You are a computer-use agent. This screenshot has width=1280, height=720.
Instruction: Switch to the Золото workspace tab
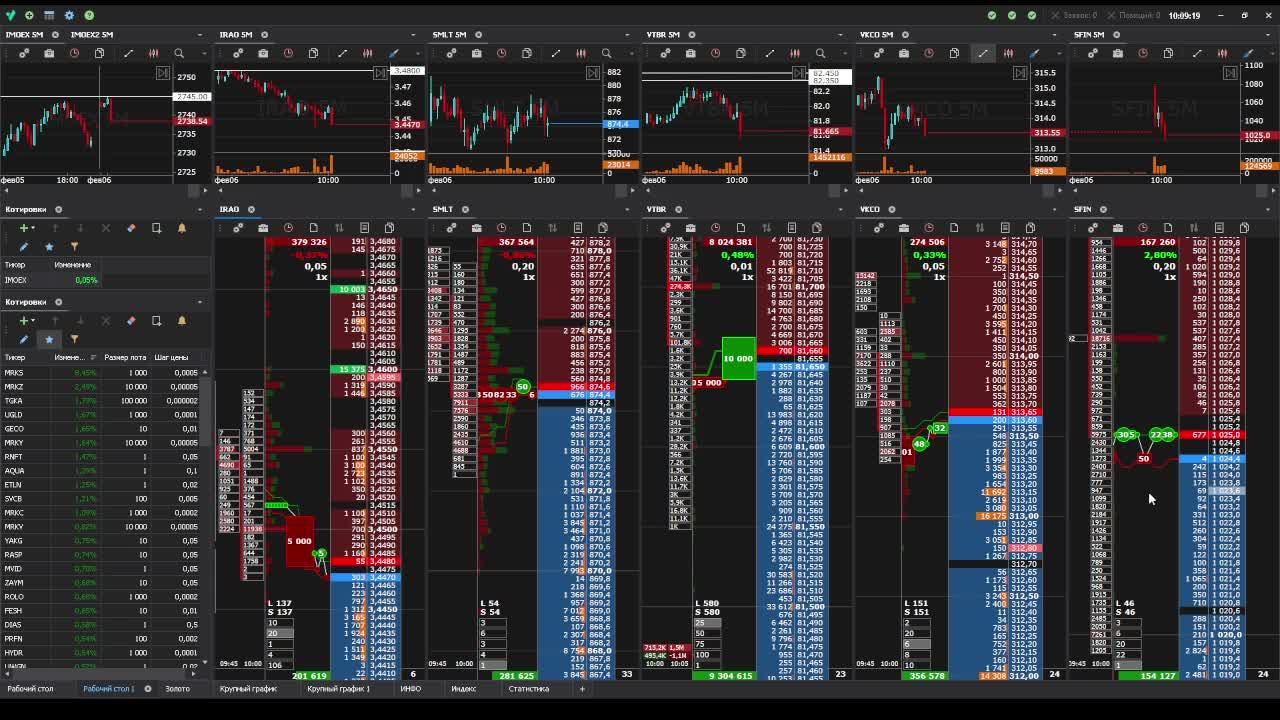[177, 689]
